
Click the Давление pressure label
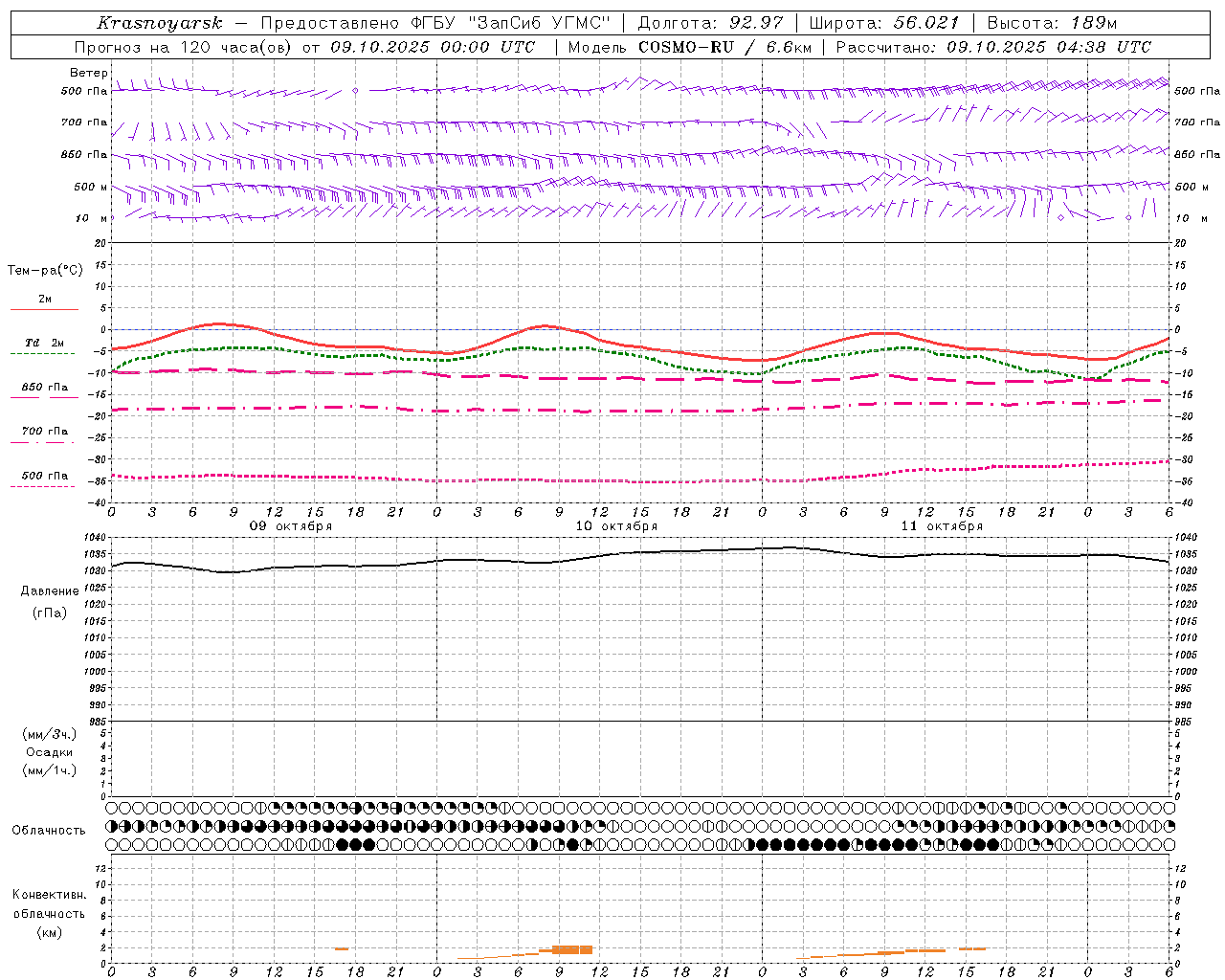point(50,590)
